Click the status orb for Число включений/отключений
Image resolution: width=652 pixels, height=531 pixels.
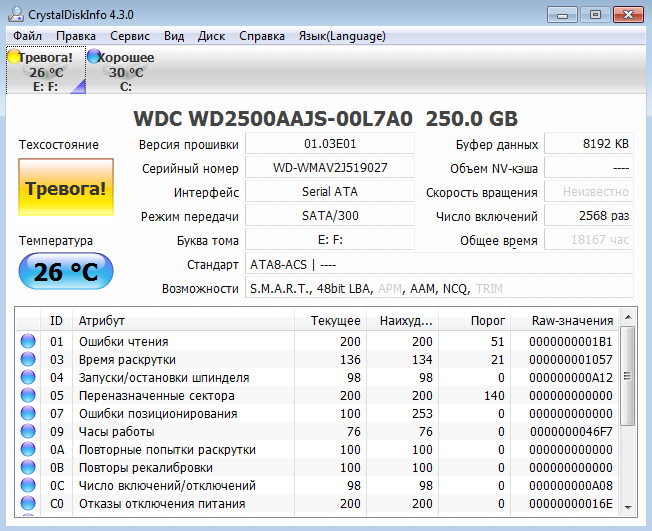tap(28, 485)
